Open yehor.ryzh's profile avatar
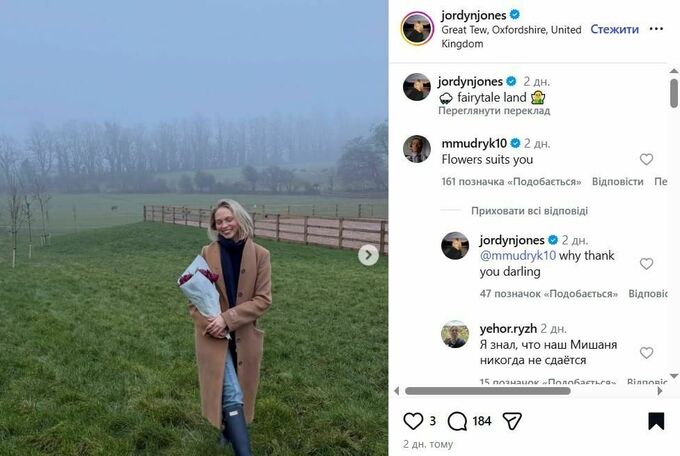Viewport: 680px width, 456px height. (455, 334)
